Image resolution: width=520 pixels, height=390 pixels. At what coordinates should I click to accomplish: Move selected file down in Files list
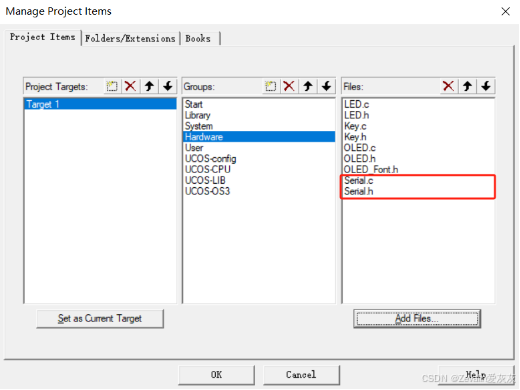(486, 86)
